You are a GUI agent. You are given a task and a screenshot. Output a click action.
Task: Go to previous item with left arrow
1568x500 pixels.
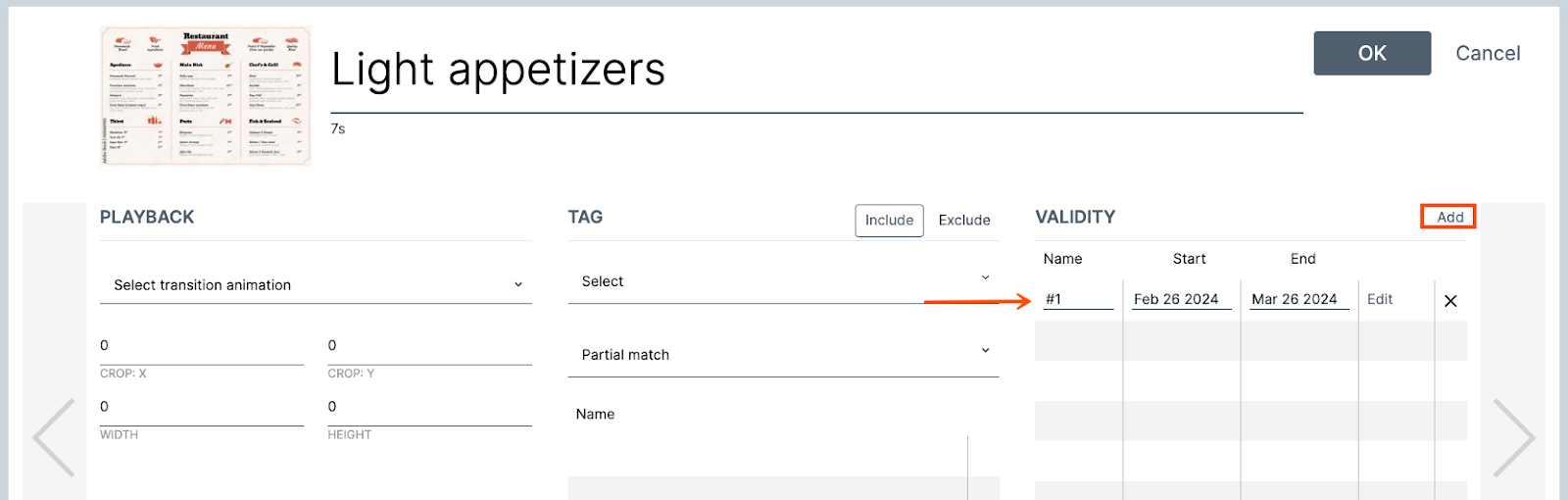tap(54, 437)
